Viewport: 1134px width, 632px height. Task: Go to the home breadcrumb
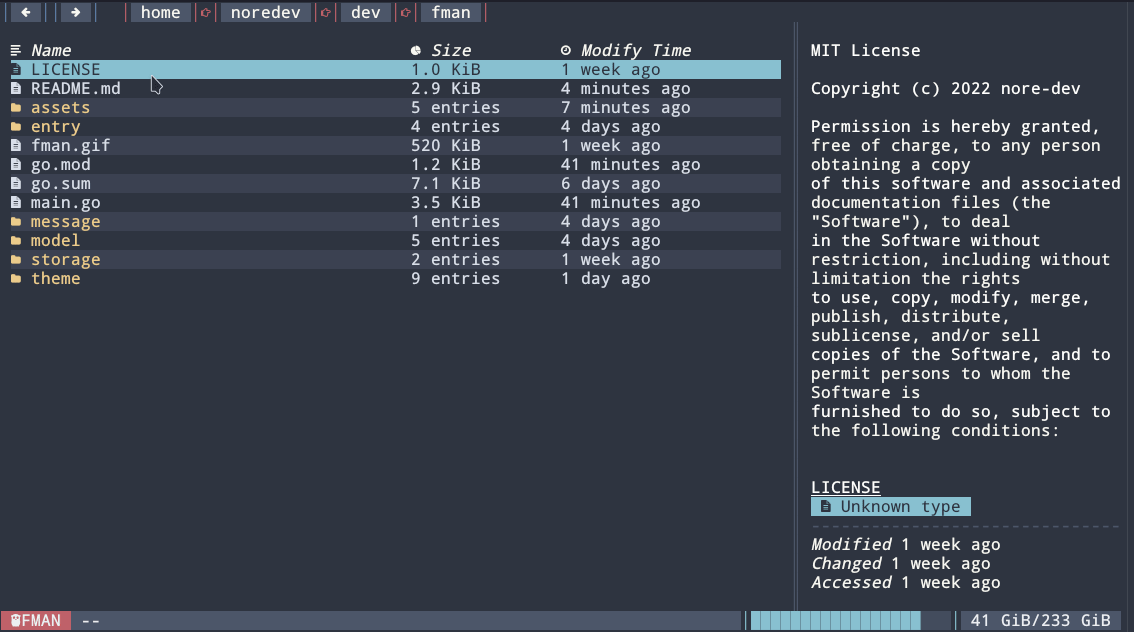click(161, 12)
